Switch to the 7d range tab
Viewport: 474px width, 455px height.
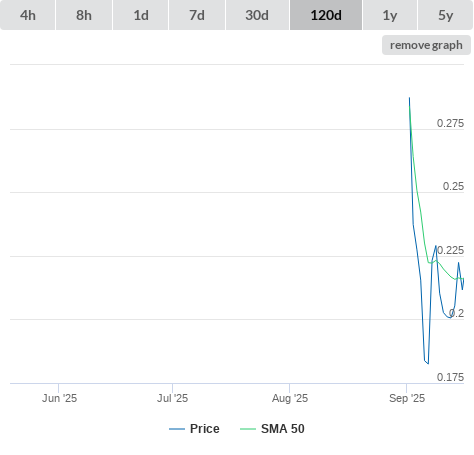click(x=197, y=15)
